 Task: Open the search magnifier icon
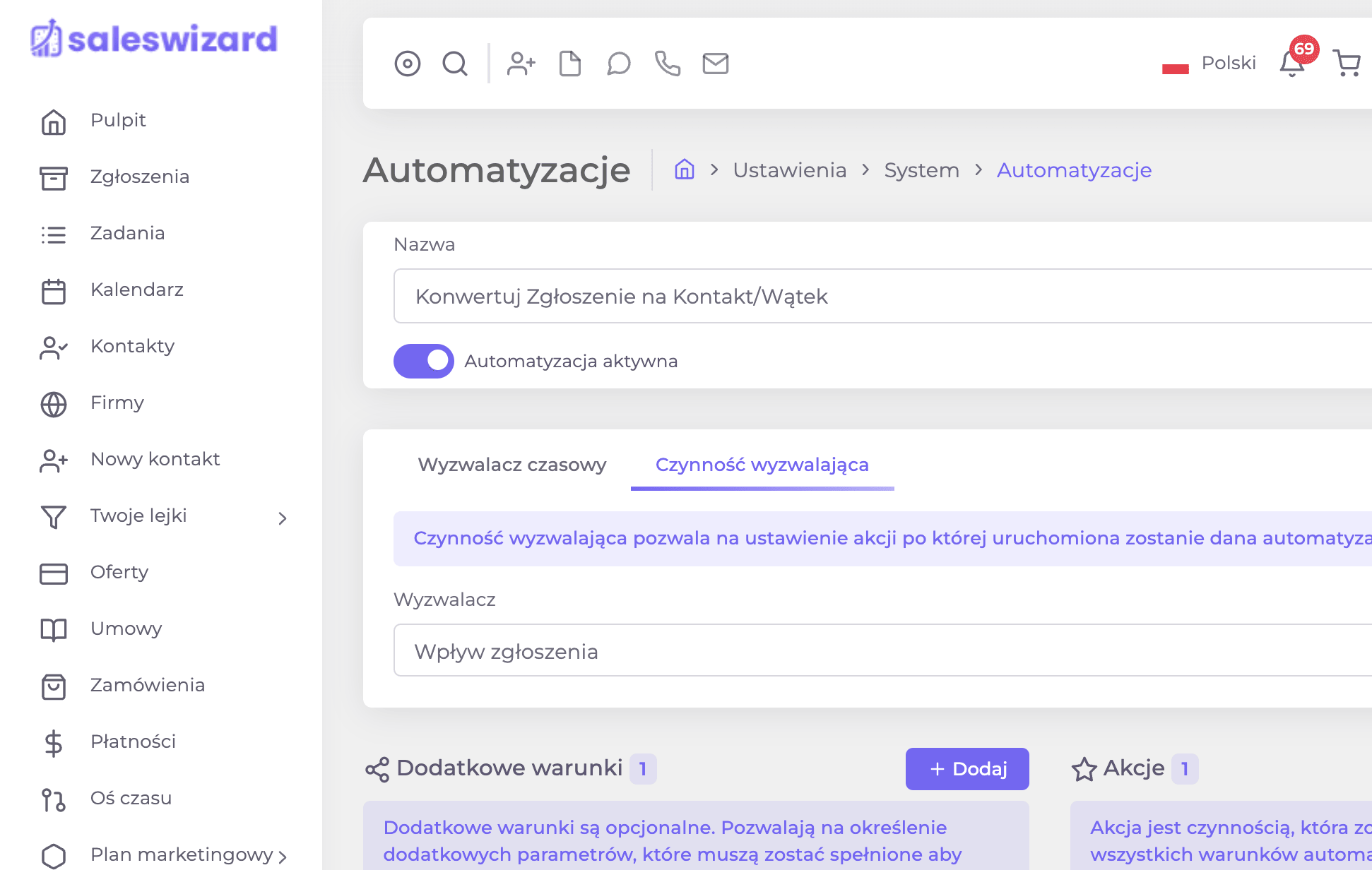(455, 64)
